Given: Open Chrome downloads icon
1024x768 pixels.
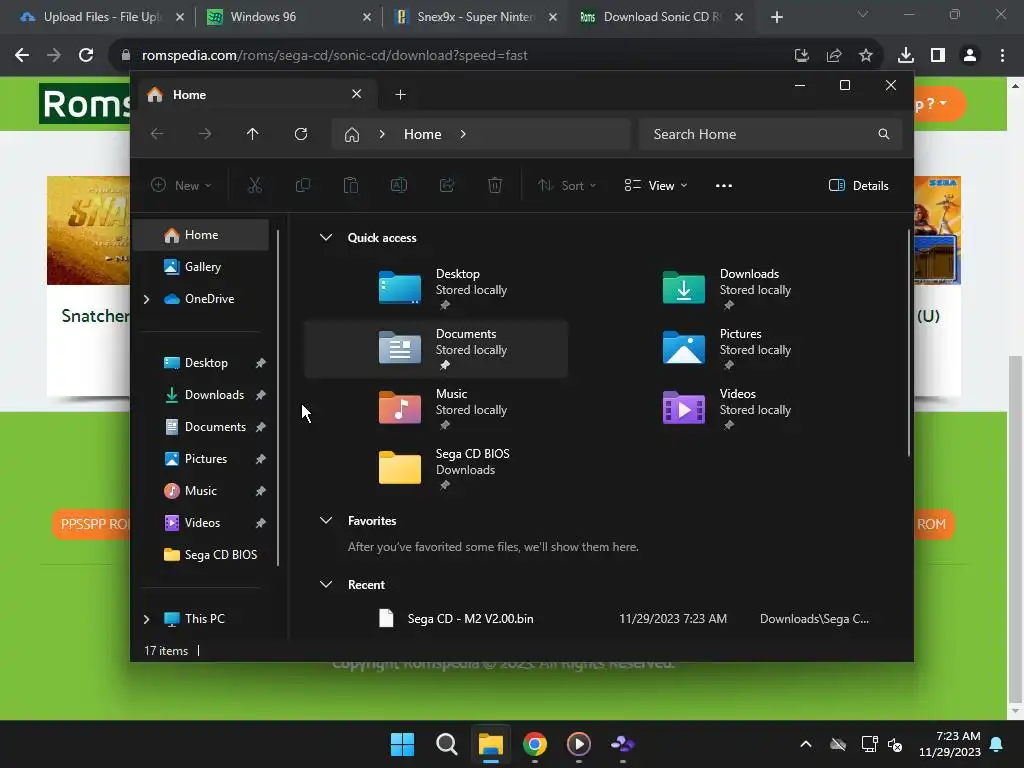Looking at the screenshot, I should (x=906, y=56).
